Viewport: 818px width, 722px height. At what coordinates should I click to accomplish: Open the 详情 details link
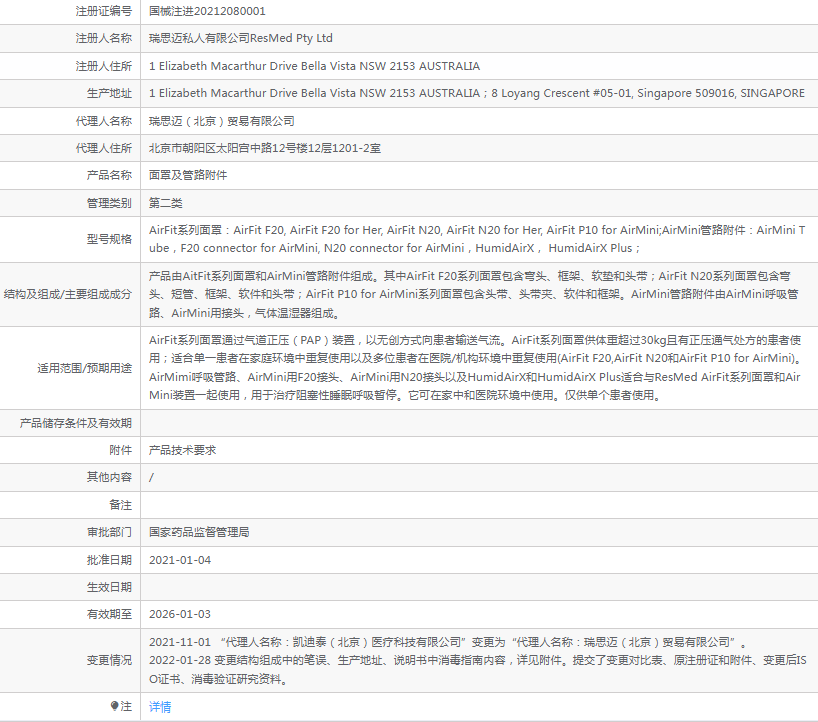coord(160,706)
